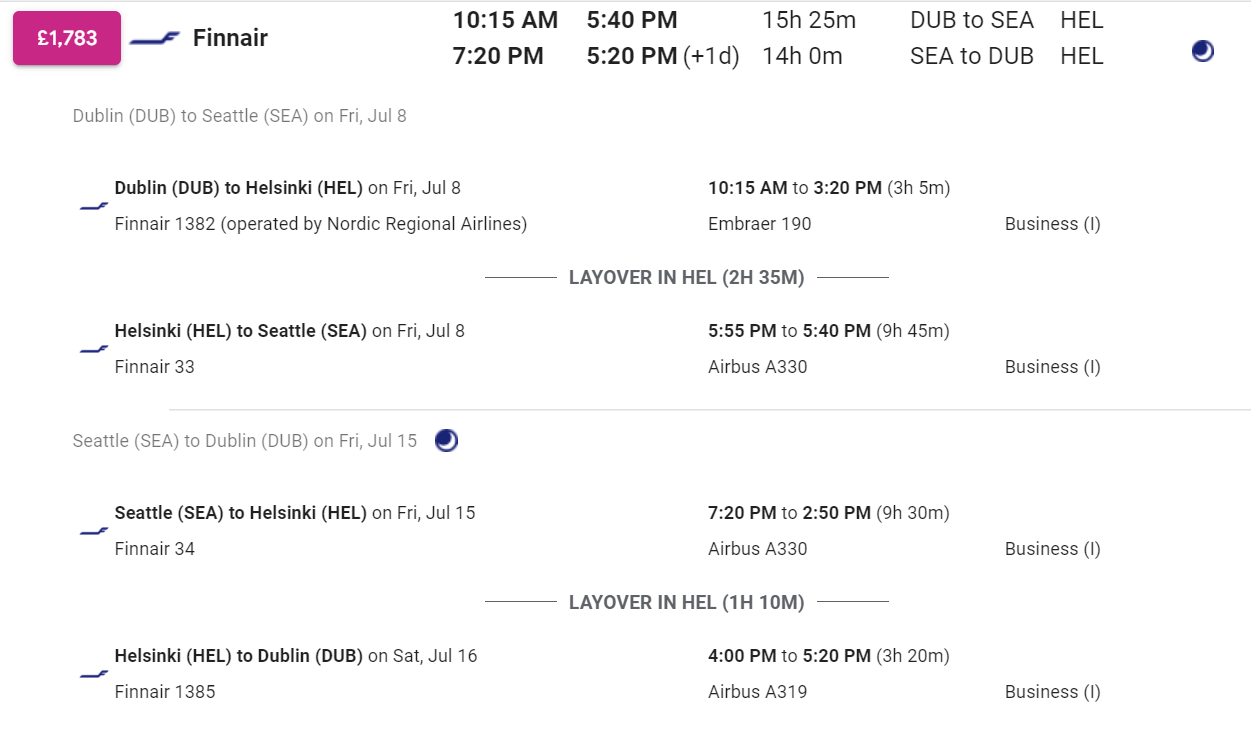Click the Finnair 33 flight number
Viewport: 1251px width, 732px height.
point(155,367)
